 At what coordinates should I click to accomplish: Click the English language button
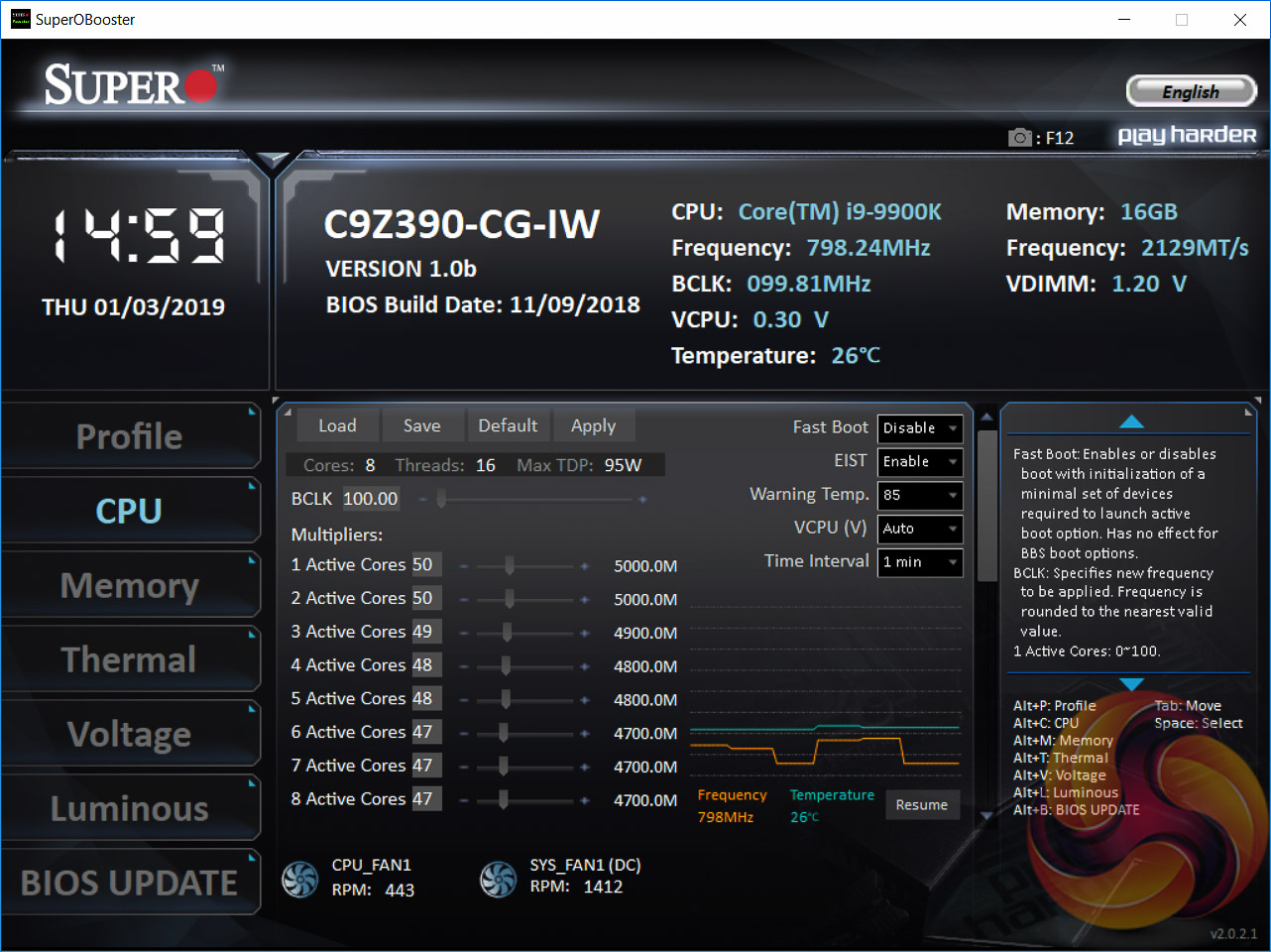tap(1192, 92)
